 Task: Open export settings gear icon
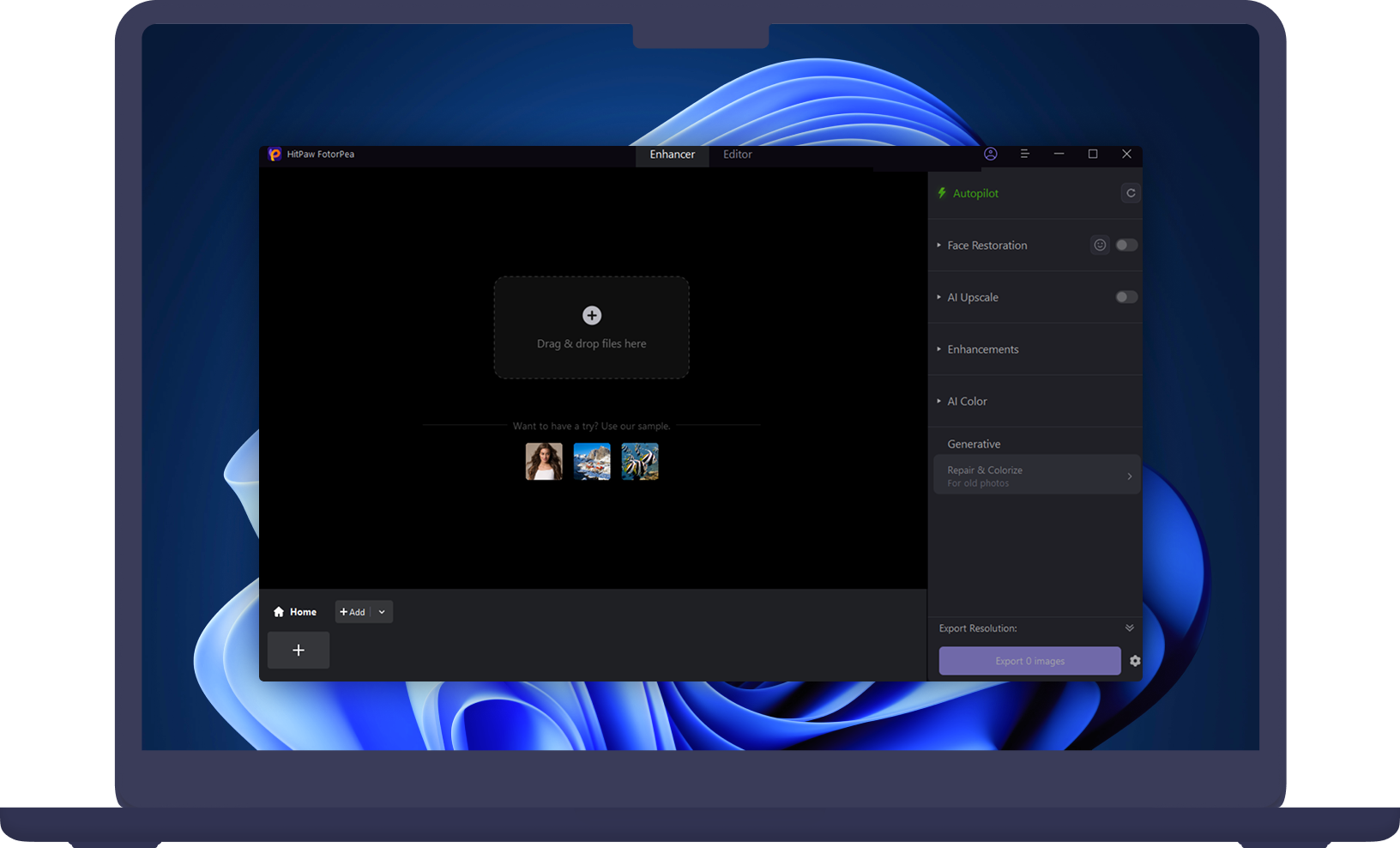(1135, 661)
